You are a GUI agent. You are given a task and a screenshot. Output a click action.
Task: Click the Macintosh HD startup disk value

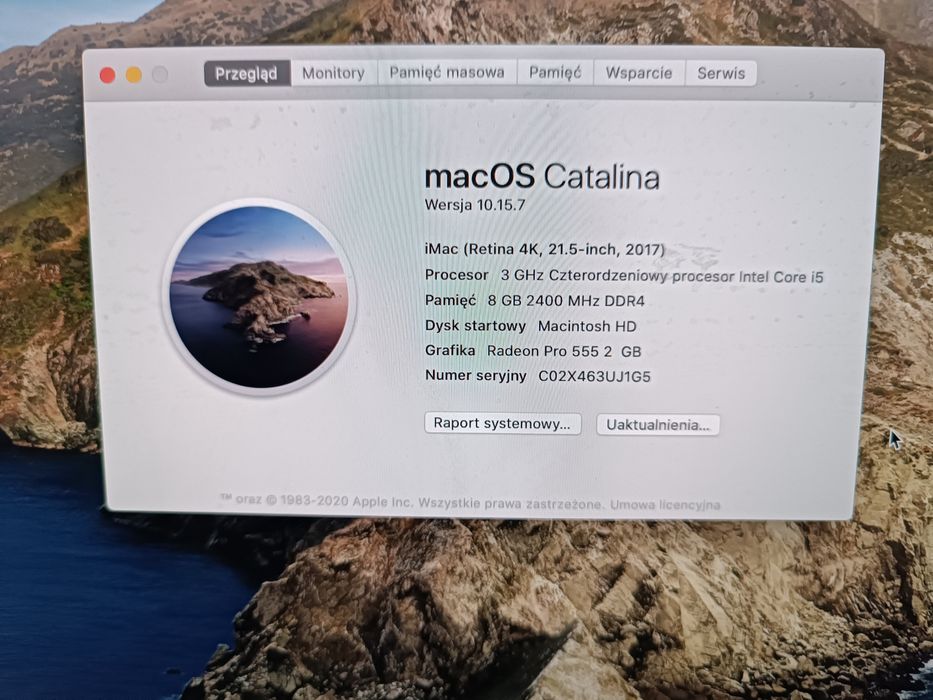coord(587,326)
